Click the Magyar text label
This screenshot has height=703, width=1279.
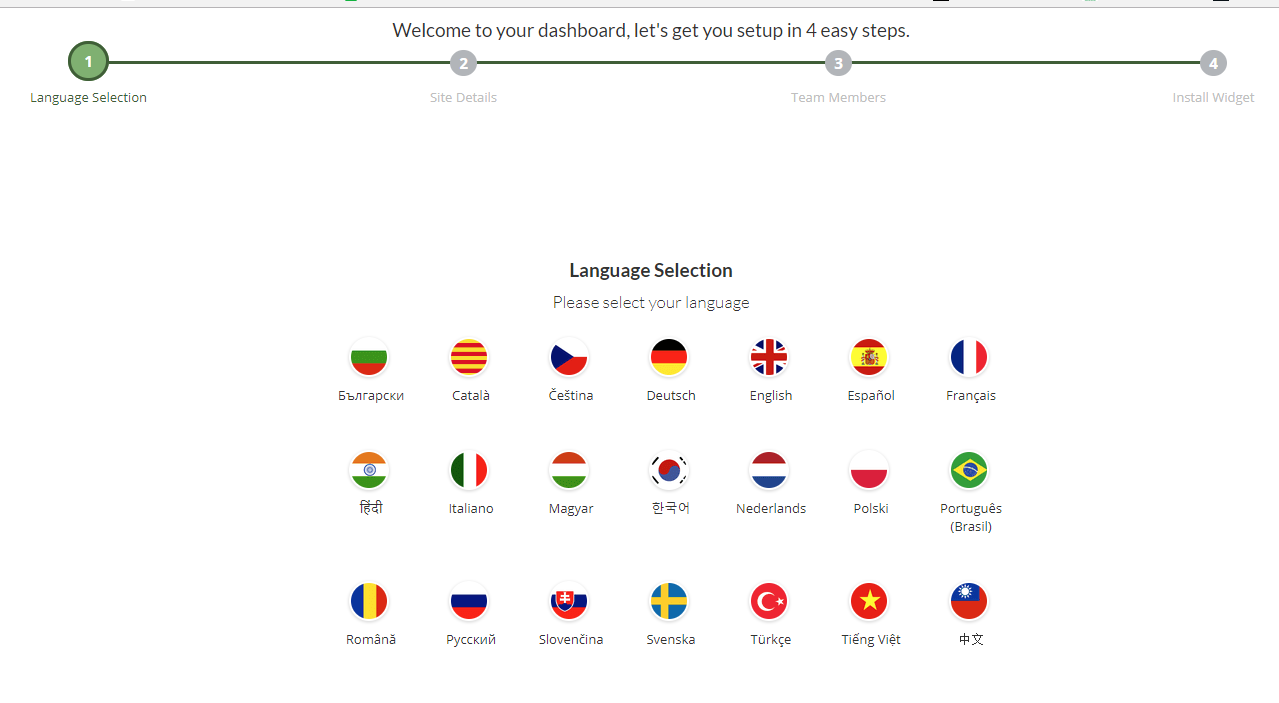point(571,509)
